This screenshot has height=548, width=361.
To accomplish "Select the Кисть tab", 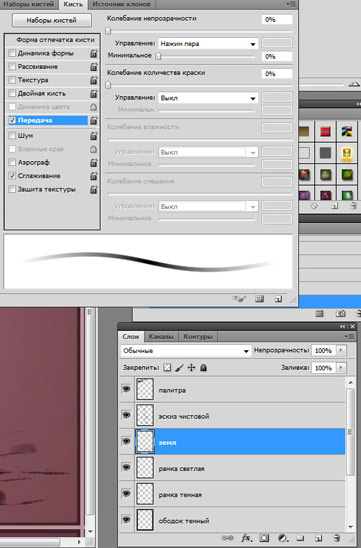I will pyautogui.click(x=73, y=4).
